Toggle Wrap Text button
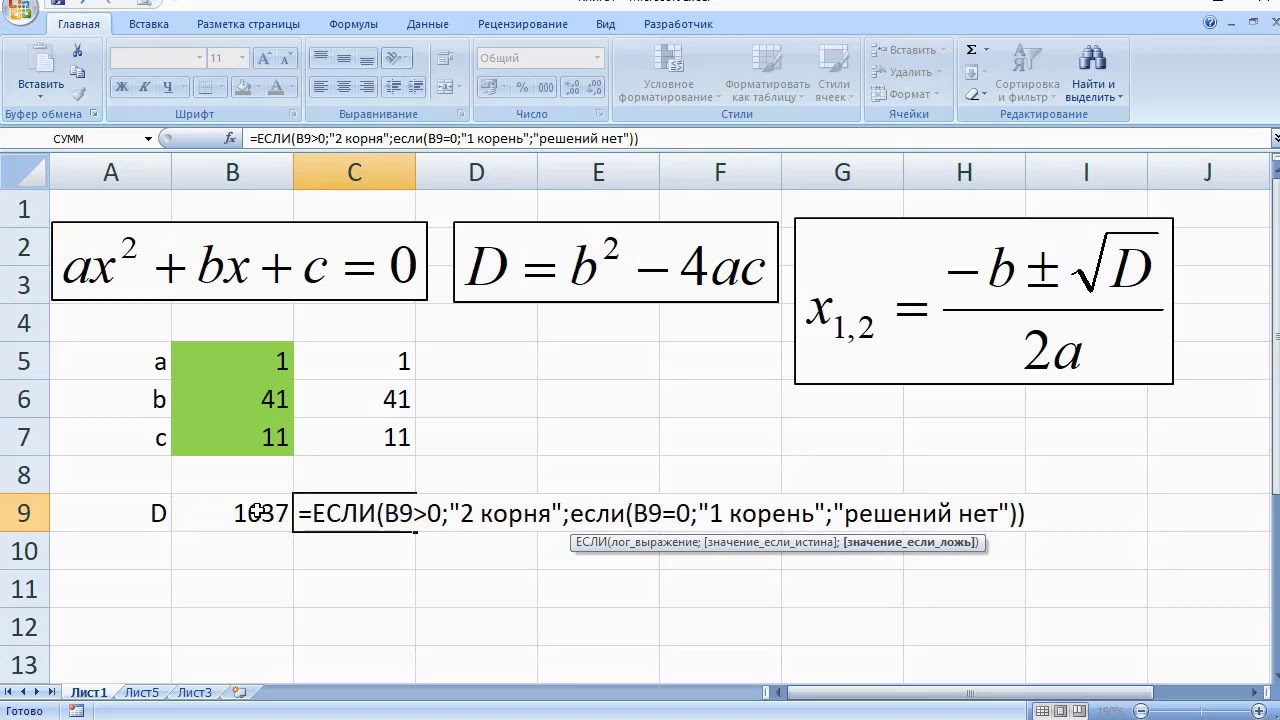Image resolution: width=1280 pixels, height=720 pixels. 446,58
